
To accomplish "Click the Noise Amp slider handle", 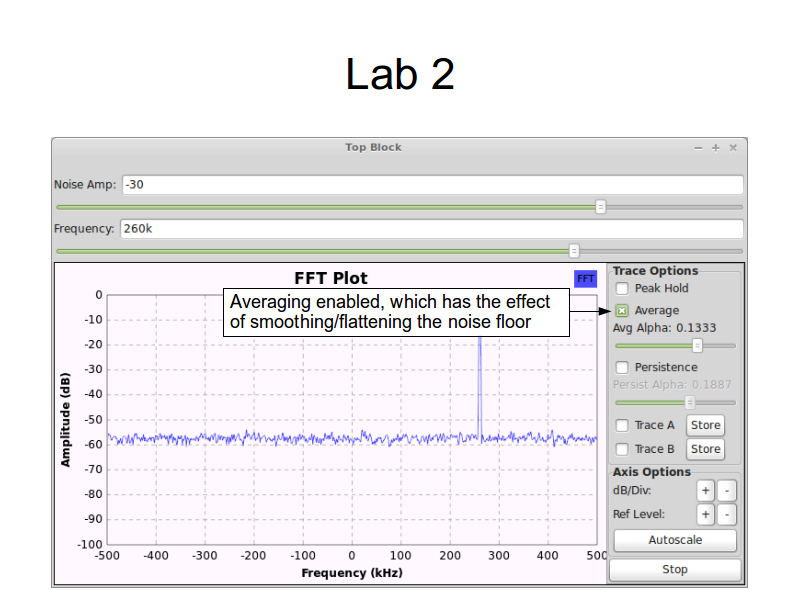I will pyautogui.click(x=601, y=207).
